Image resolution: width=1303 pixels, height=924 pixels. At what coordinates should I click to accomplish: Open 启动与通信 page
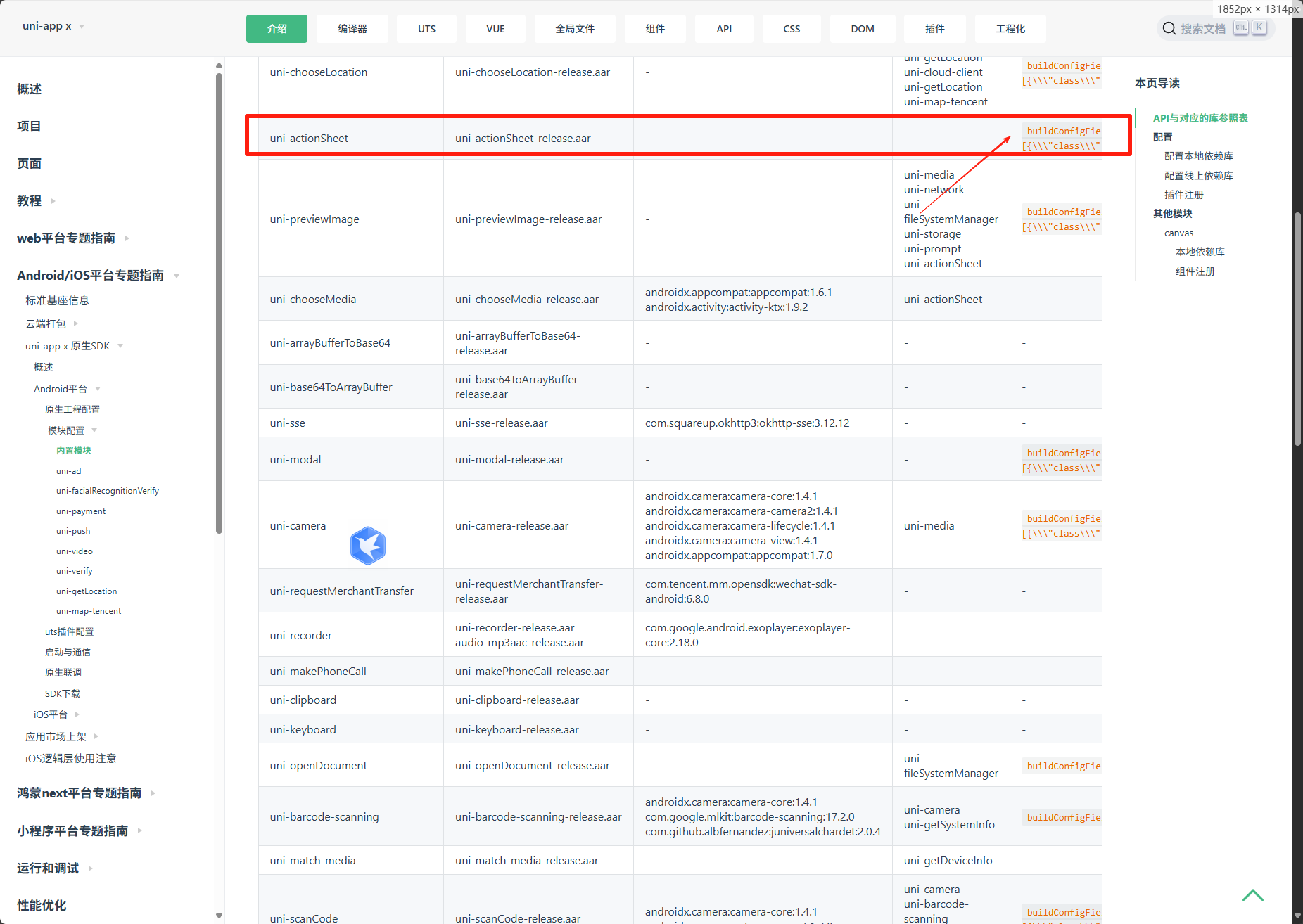click(68, 652)
